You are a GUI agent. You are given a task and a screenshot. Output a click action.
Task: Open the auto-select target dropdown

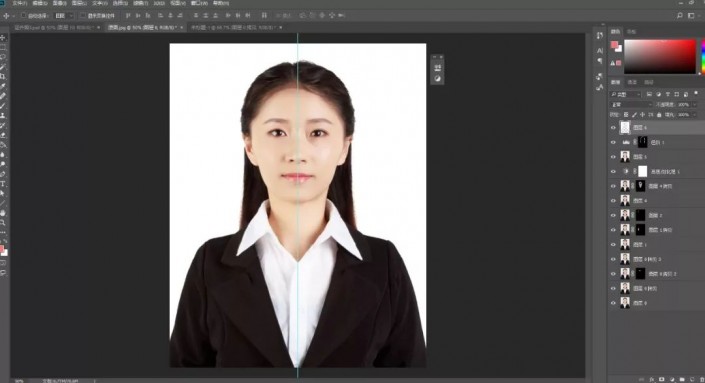click(64, 15)
